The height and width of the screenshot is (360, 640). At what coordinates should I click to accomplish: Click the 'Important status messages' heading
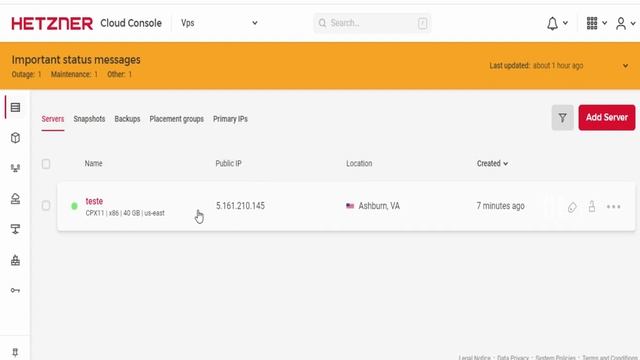[x=76, y=60]
